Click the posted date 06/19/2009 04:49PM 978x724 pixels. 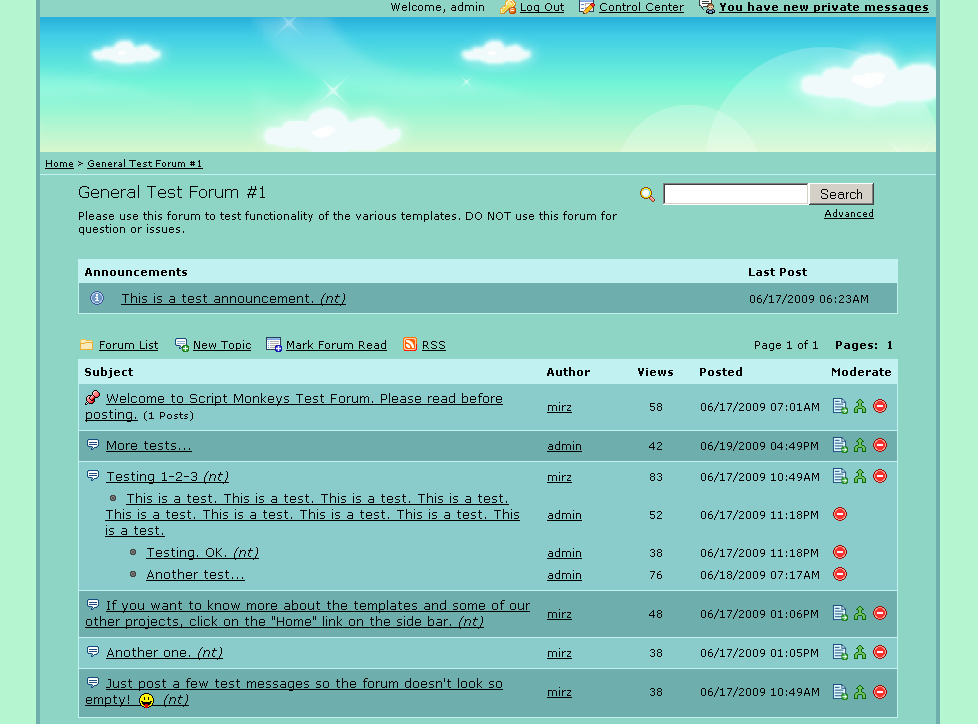[x=759, y=446]
